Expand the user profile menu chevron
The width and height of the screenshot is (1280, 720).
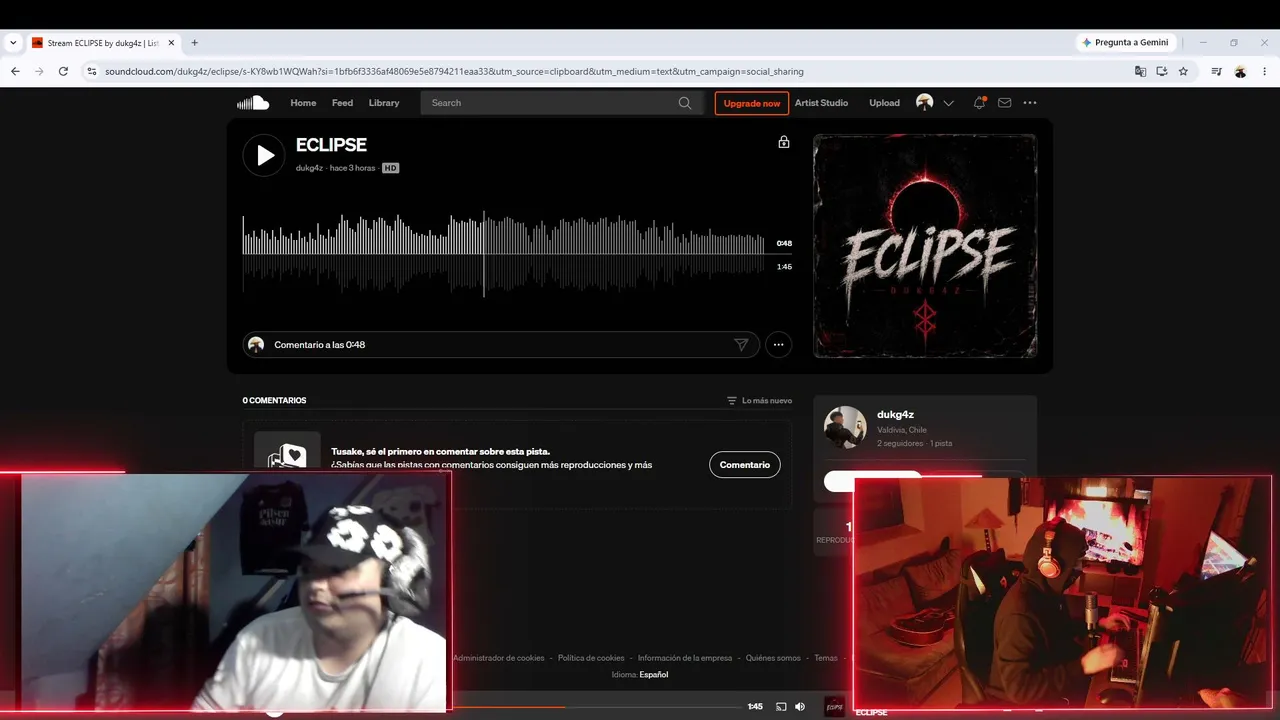(x=949, y=103)
